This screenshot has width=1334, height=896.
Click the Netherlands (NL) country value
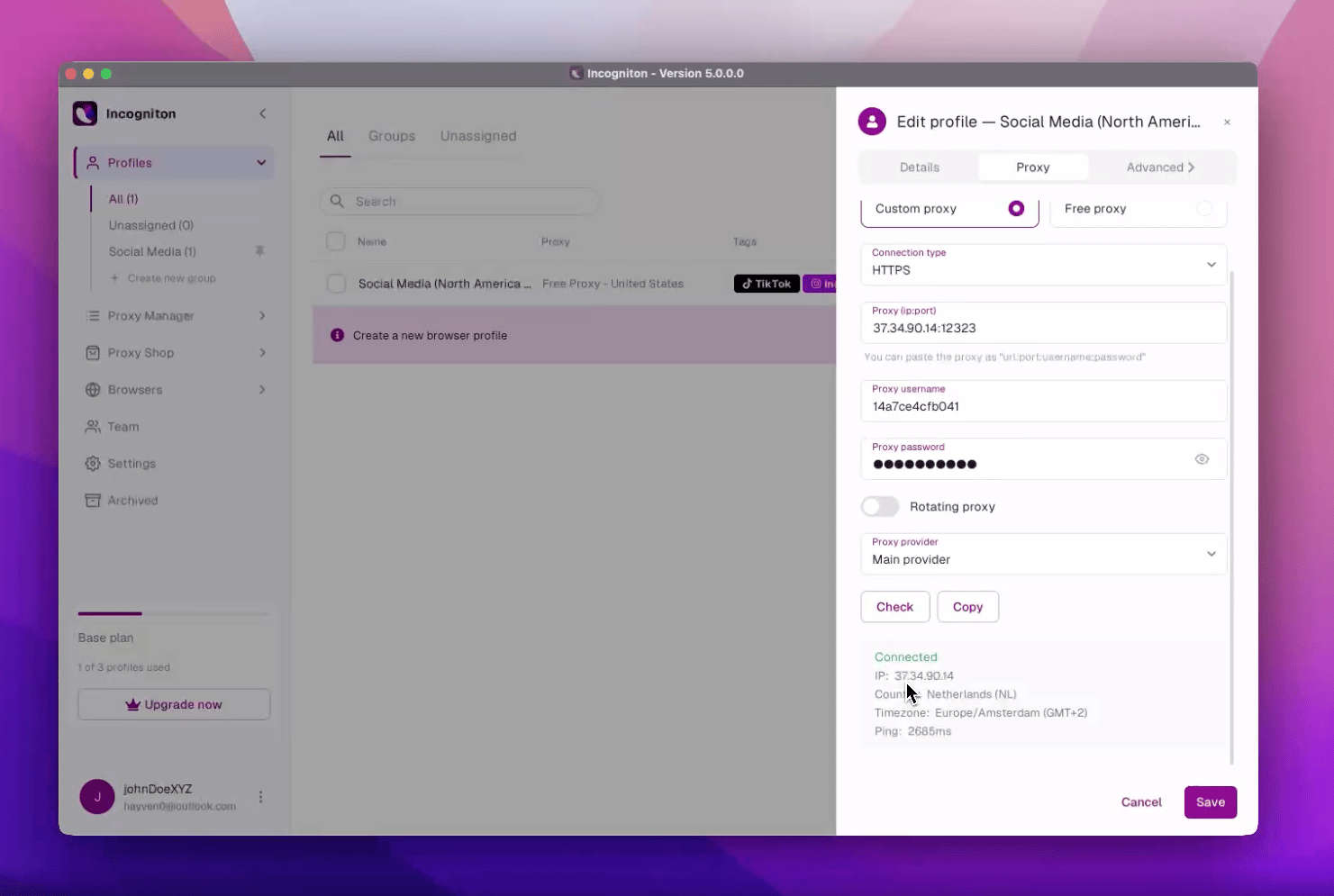tap(972, 694)
